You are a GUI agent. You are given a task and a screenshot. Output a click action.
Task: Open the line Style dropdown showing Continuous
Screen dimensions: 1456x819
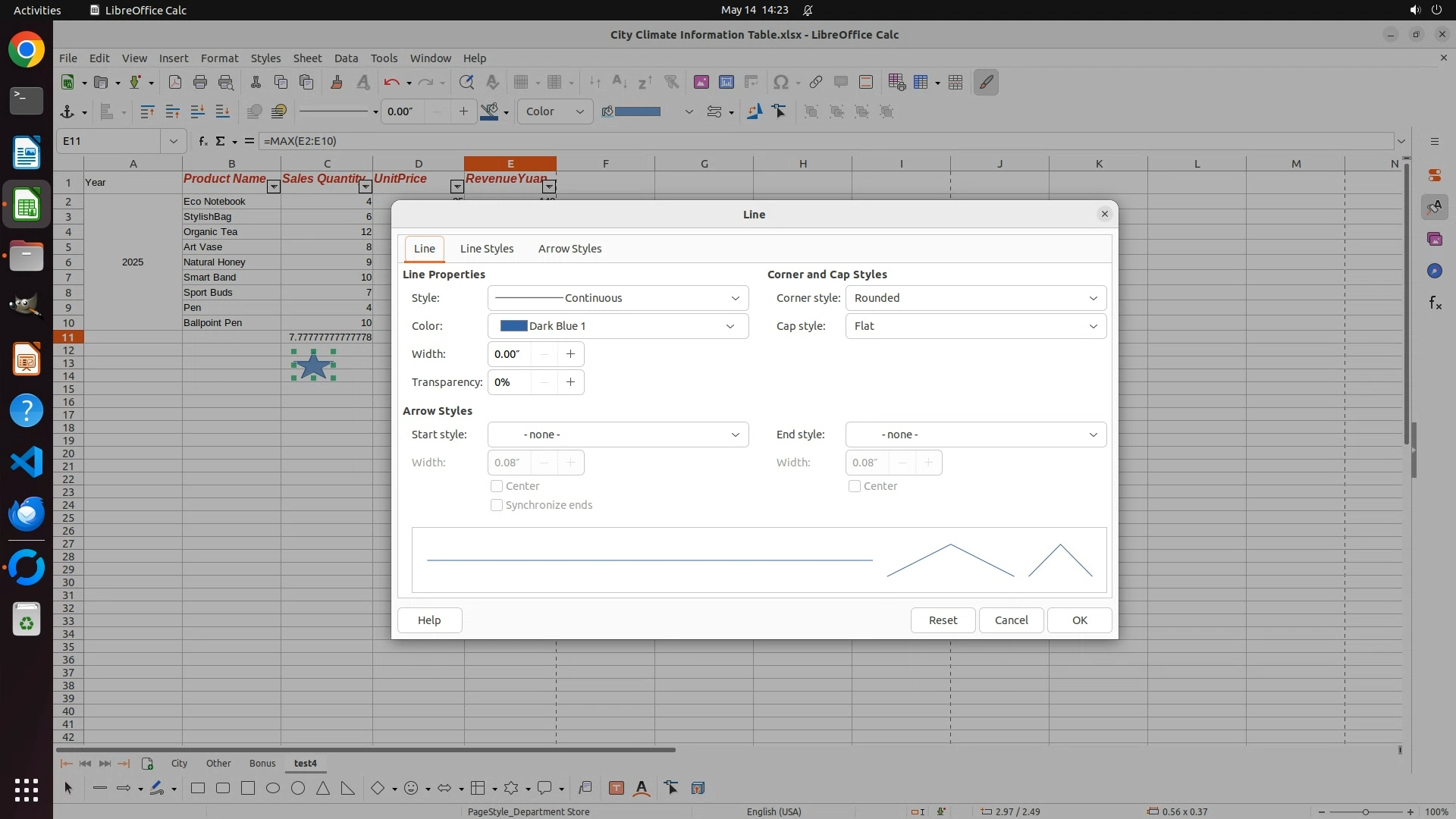tap(617, 298)
